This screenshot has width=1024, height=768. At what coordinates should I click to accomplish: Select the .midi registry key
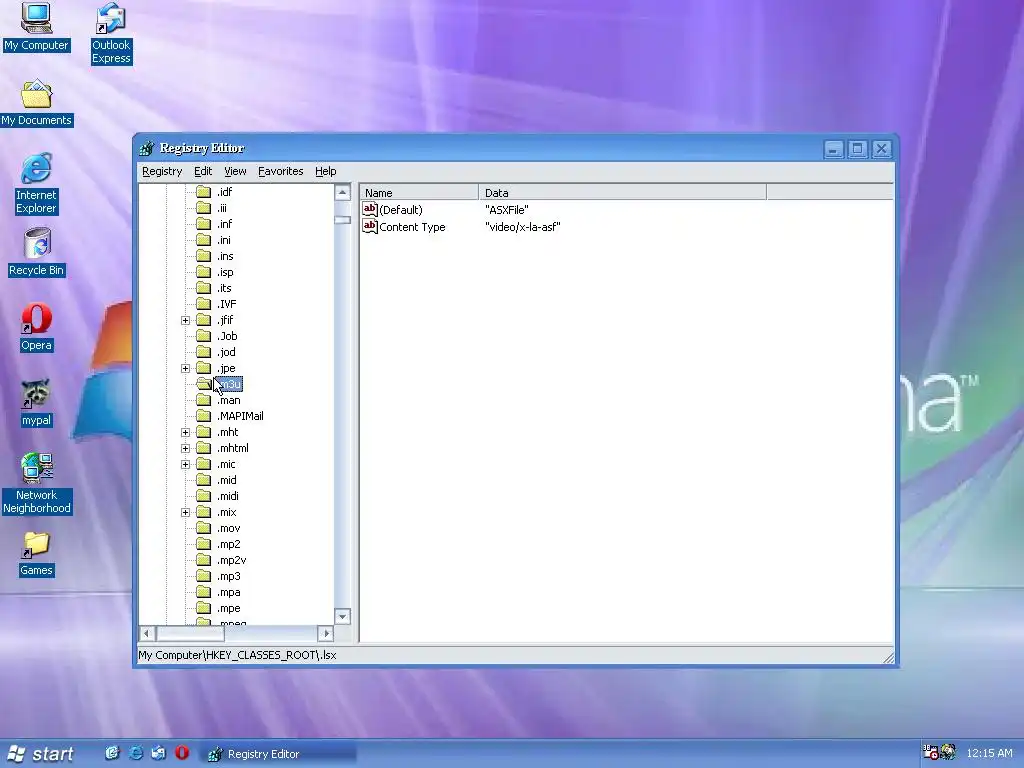[x=228, y=496]
